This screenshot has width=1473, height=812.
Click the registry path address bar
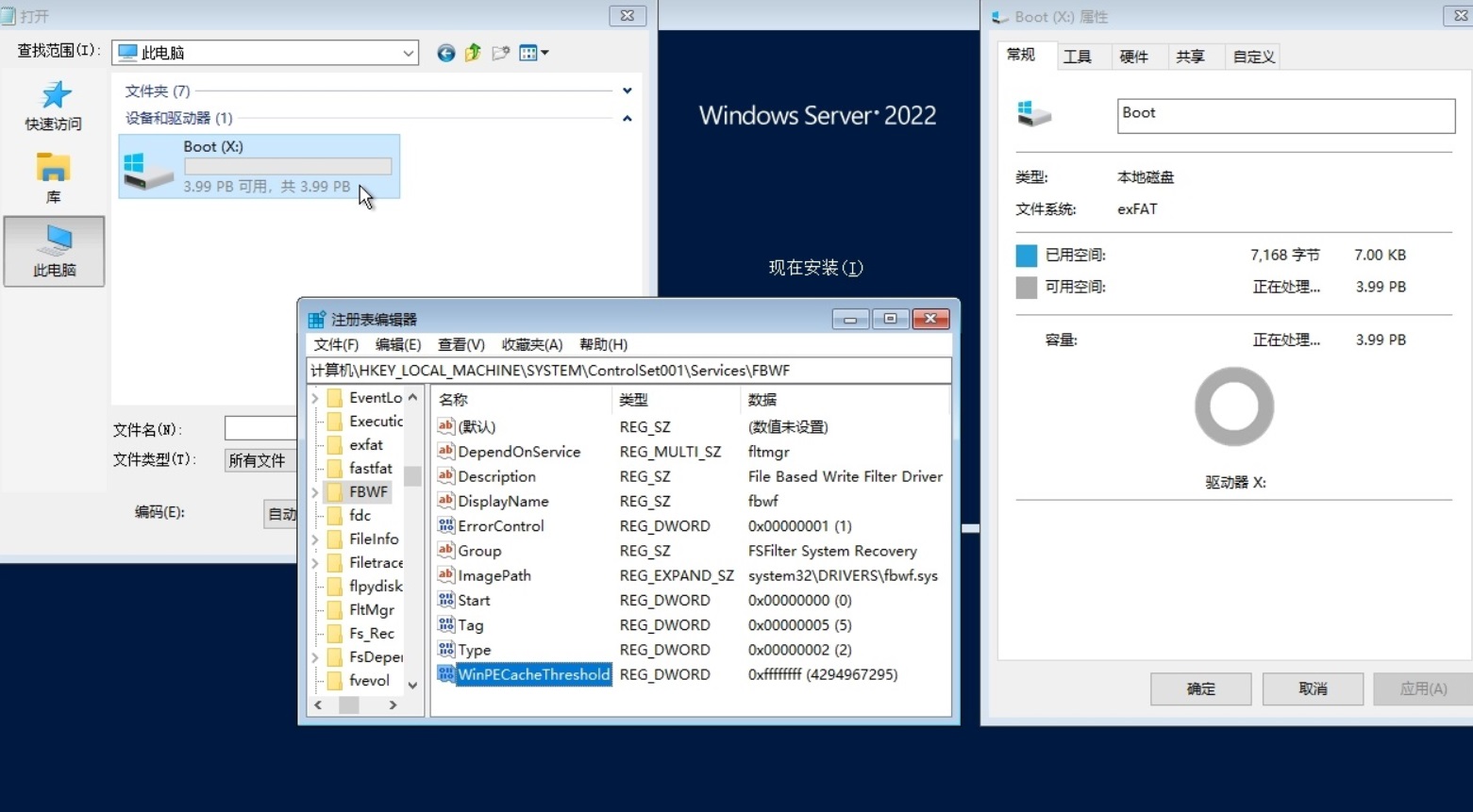629,371
